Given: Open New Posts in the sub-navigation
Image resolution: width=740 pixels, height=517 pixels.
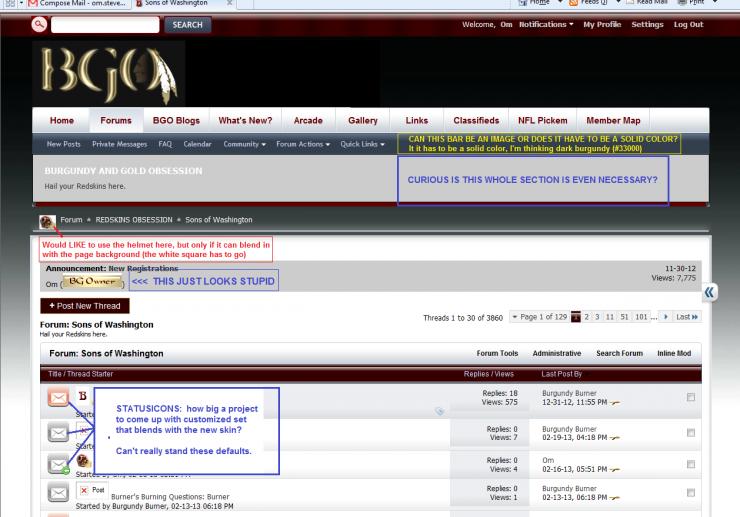Looking at the screenshot, I should click(x=63, y=144).
